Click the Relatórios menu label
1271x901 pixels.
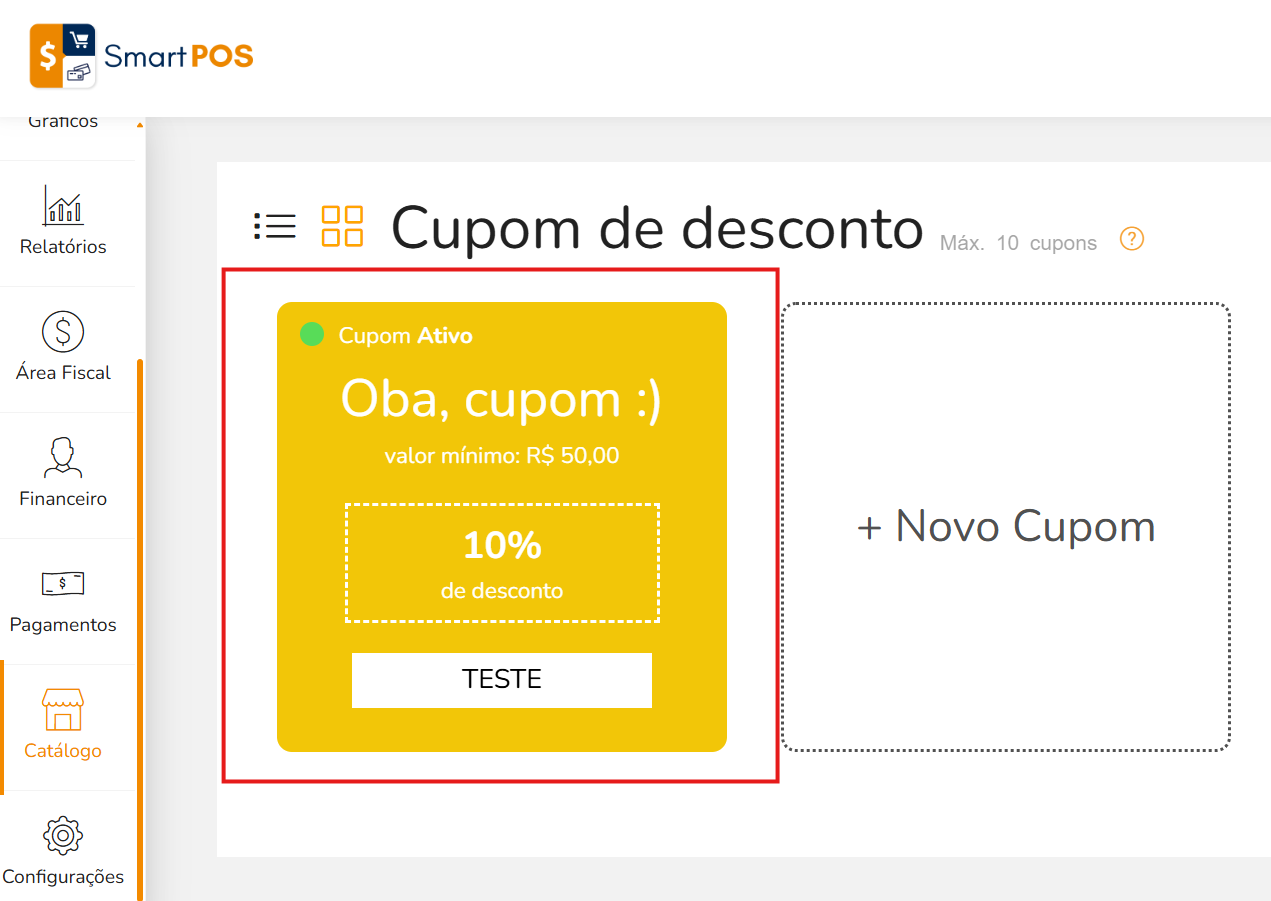click(63, 247)
